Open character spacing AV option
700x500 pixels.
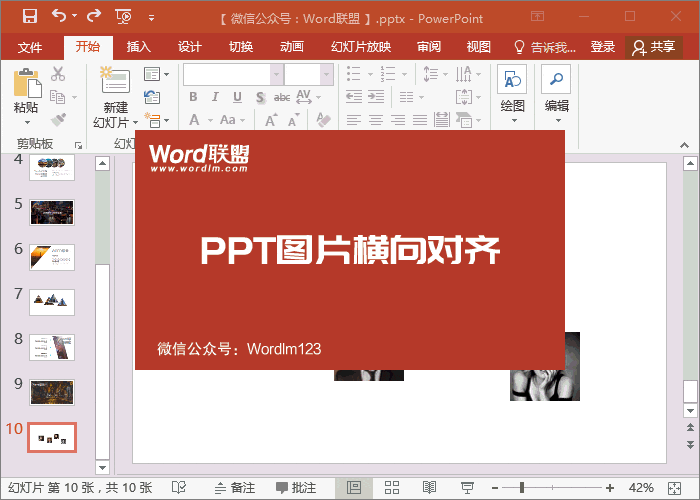[308, 96]
